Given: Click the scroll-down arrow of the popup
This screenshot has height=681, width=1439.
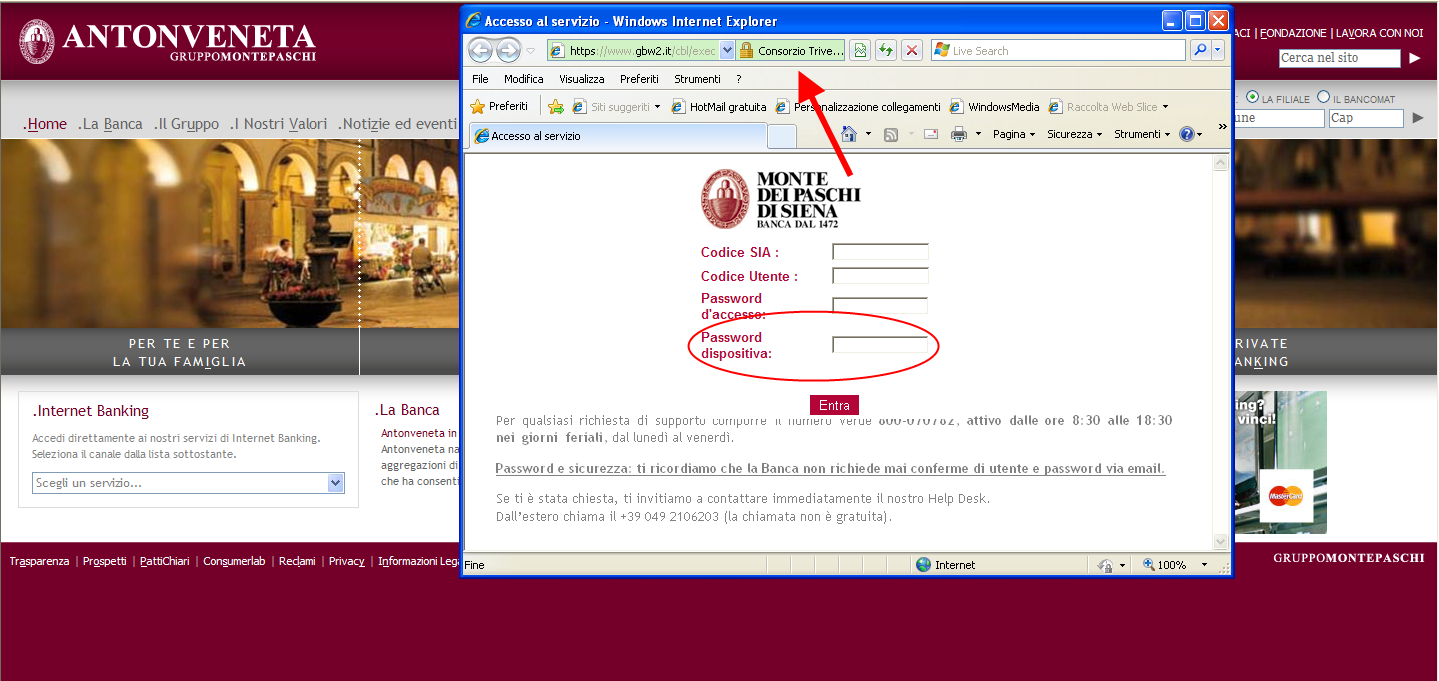Looking at the screenshot, I should (x=1220, y=541).
